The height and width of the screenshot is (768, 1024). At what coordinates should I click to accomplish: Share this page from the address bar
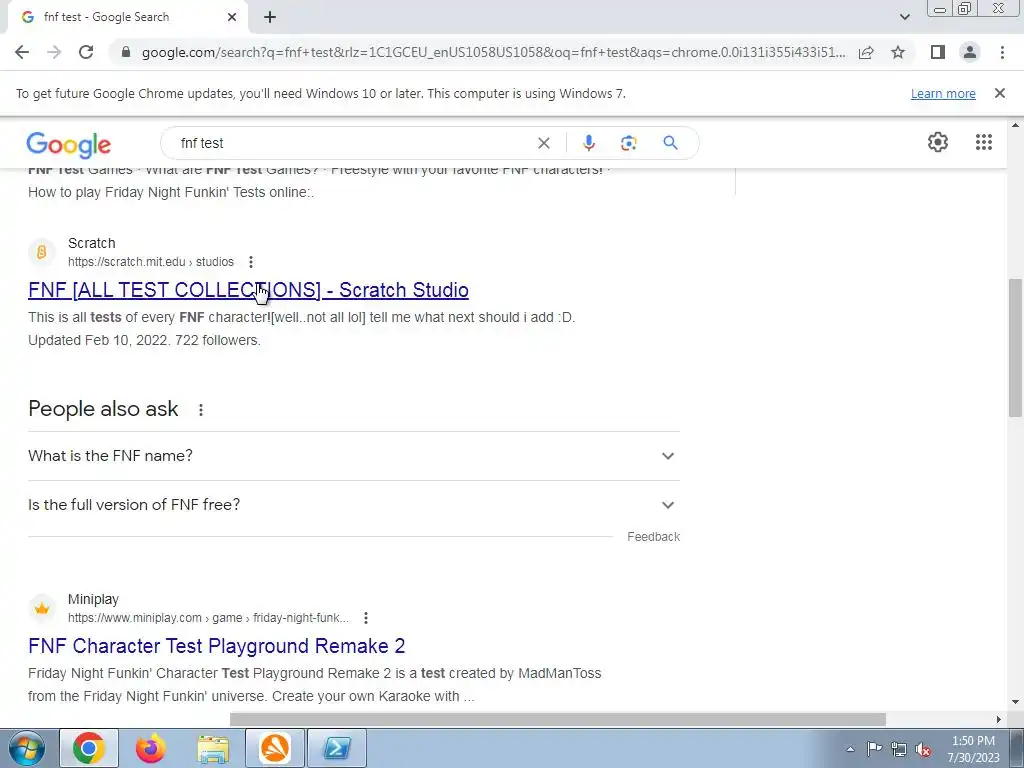pos(866,52)
